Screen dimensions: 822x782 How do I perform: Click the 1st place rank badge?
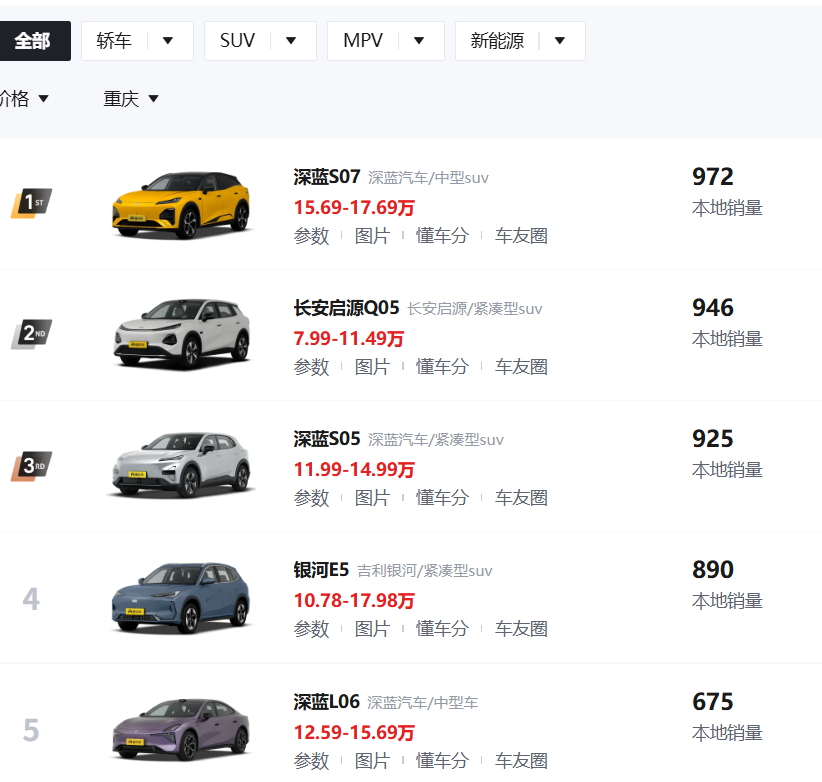tap(31, 203)
